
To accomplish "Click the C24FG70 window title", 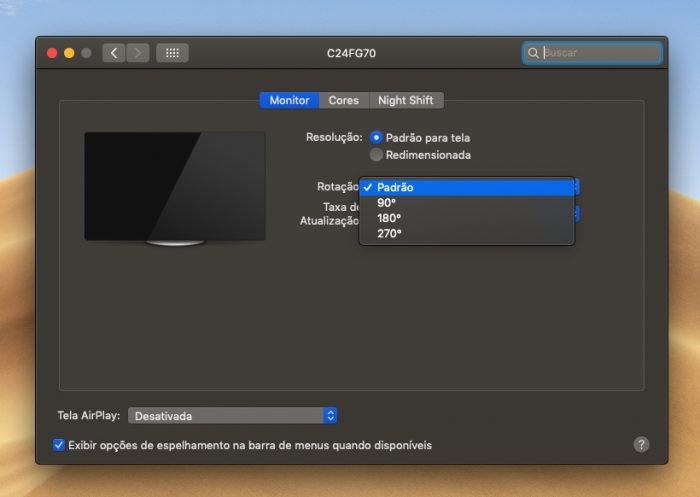I will coord(351,53).
